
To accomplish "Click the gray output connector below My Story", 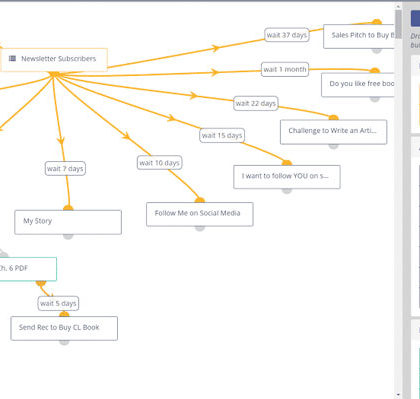I will click(x=68, y=236).
